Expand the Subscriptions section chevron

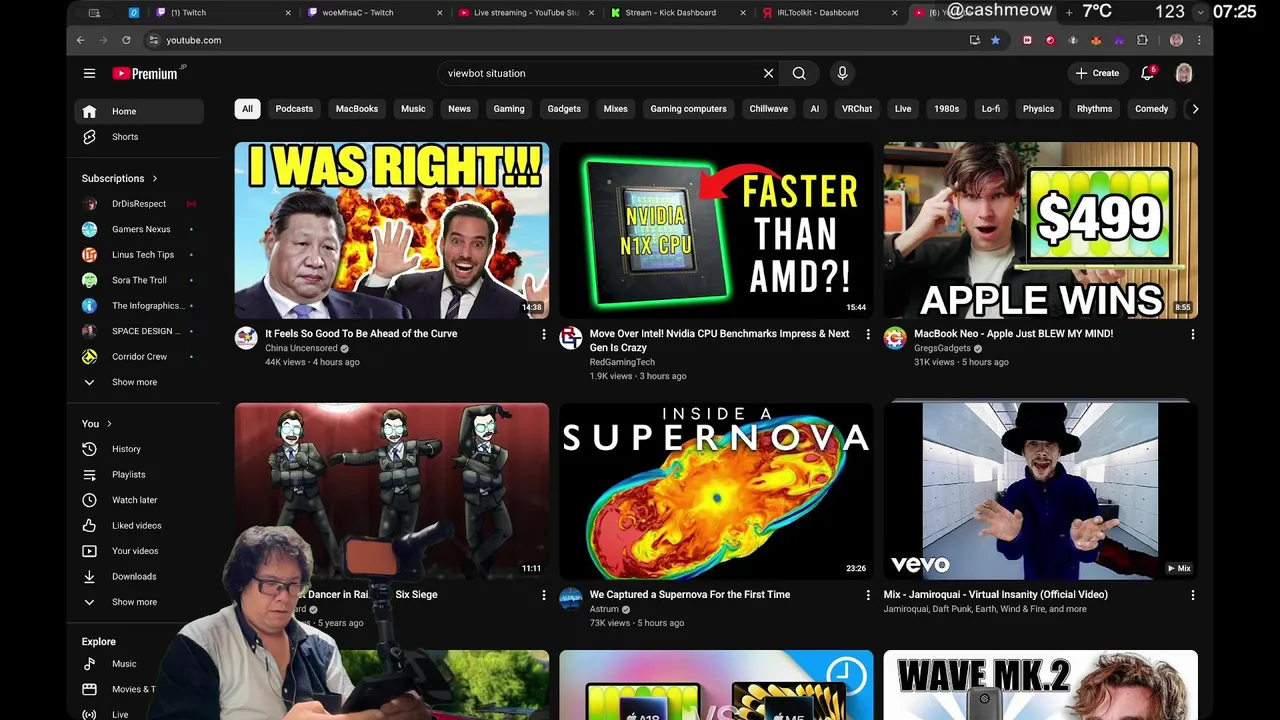click(155, 178)
